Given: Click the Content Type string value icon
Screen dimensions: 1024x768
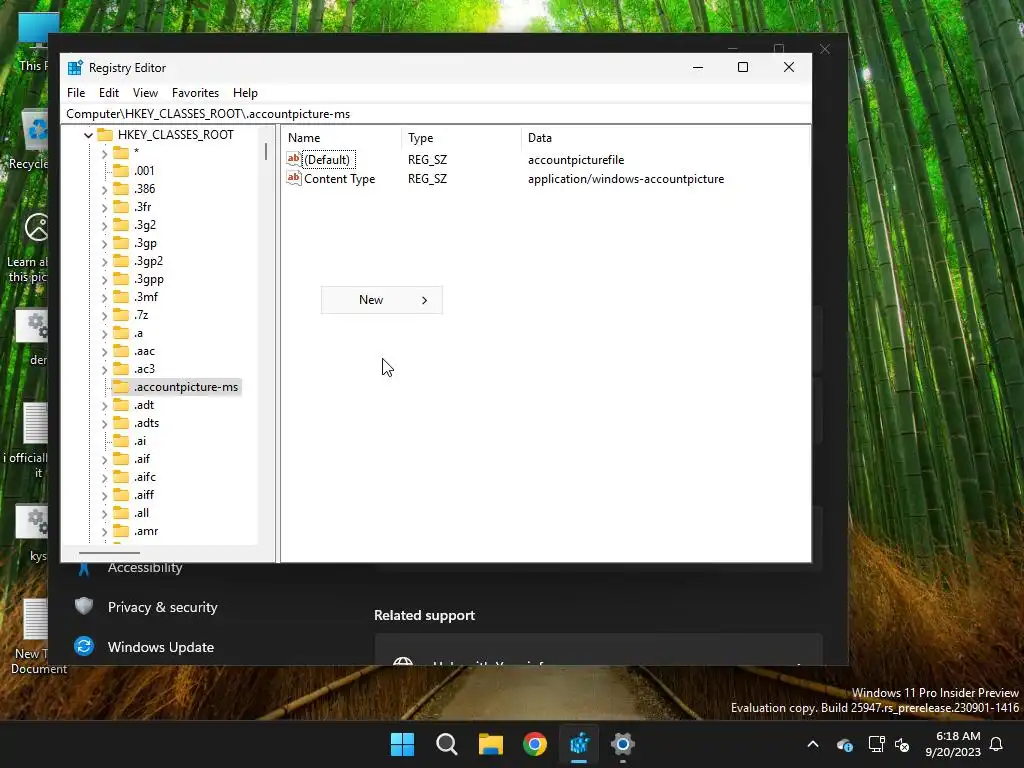Looking at the screenshot, I should pyautogui.click(x=294, y=178).
